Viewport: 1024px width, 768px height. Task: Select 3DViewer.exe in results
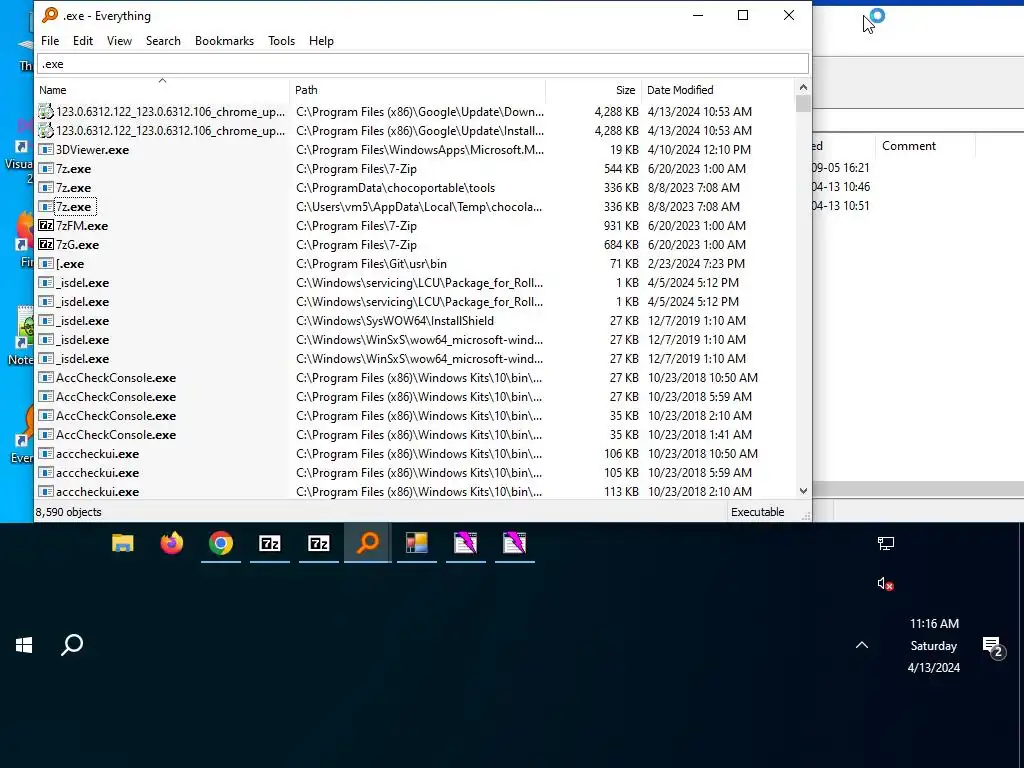92,150
